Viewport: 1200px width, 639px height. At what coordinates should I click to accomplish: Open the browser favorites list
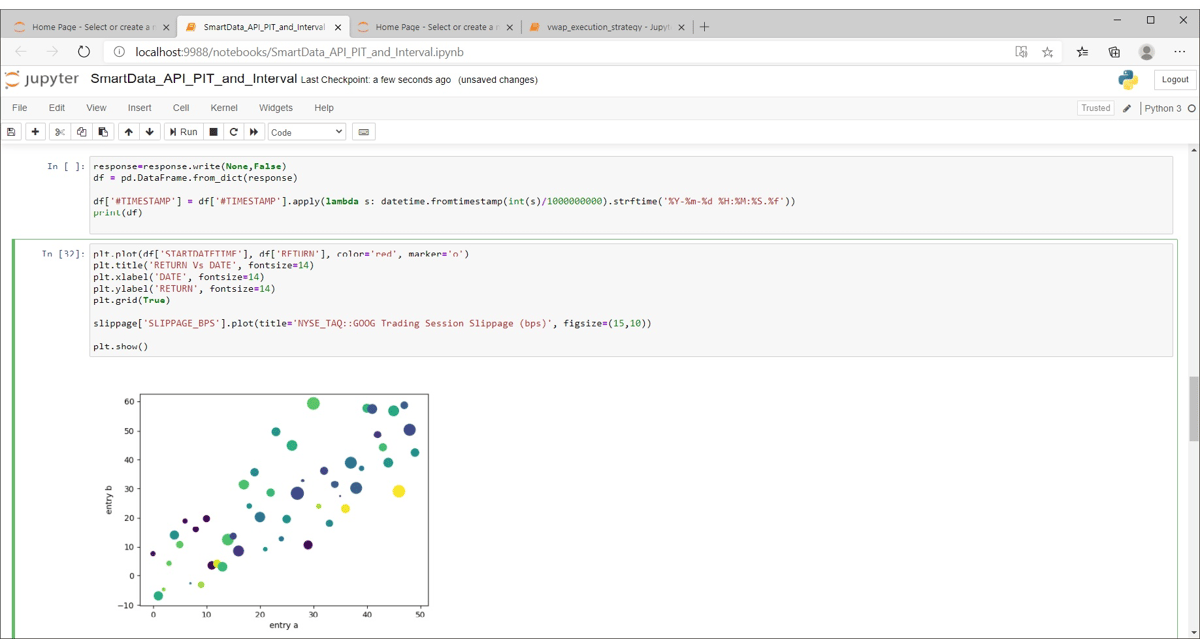[1082, 52]
